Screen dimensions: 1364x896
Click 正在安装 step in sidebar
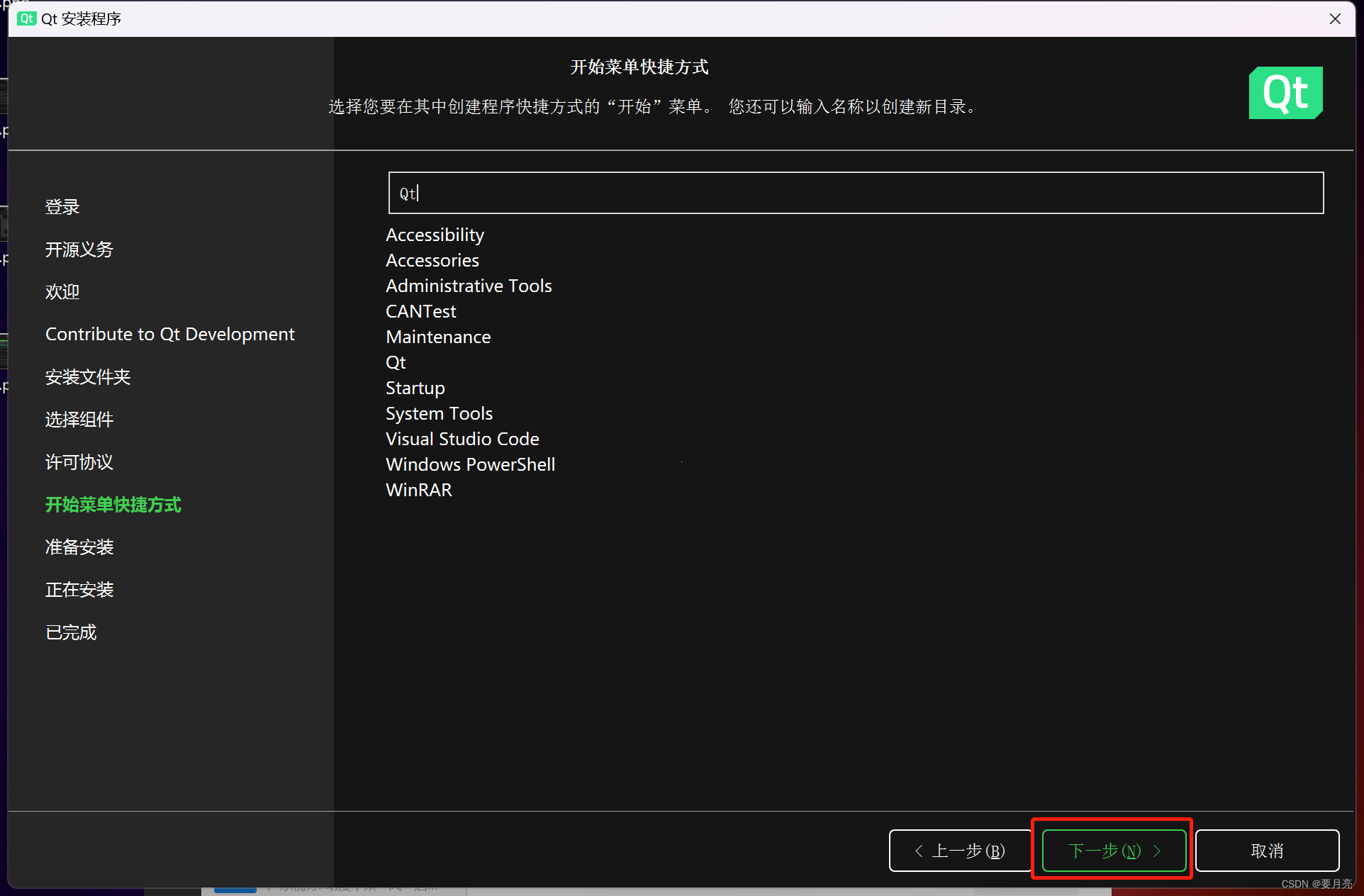pos(79,590)
